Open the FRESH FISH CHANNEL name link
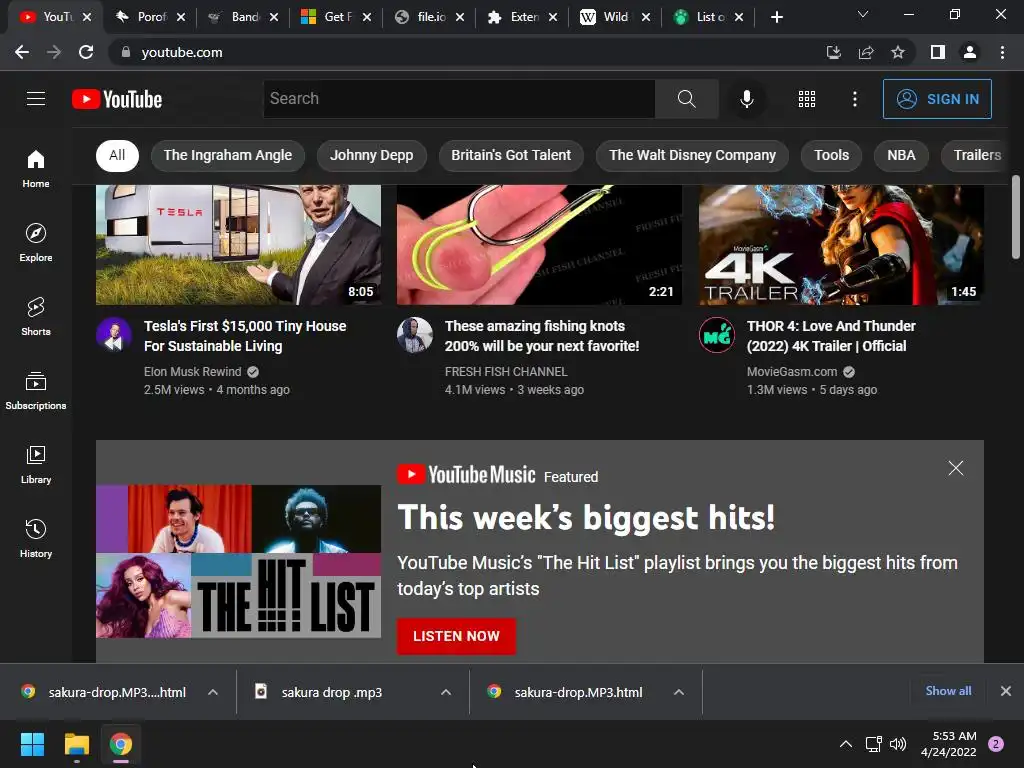The height and width of the screenshot is (768, 1024). click(506, 372)
